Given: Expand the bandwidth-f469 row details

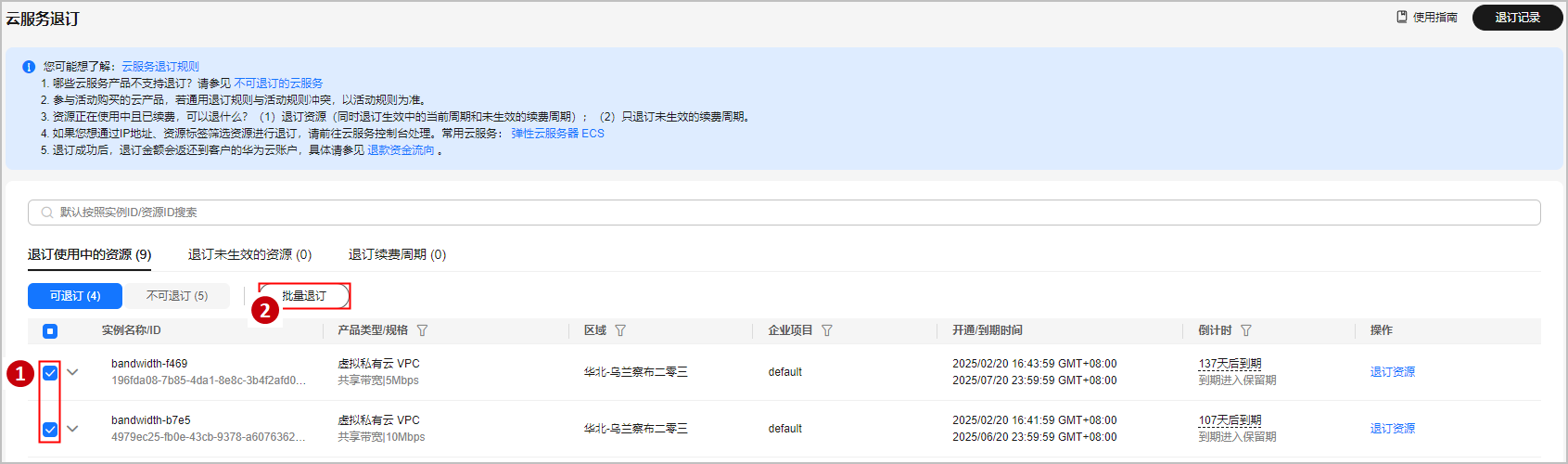Looking at the screenshot, I should coord(72,372).
